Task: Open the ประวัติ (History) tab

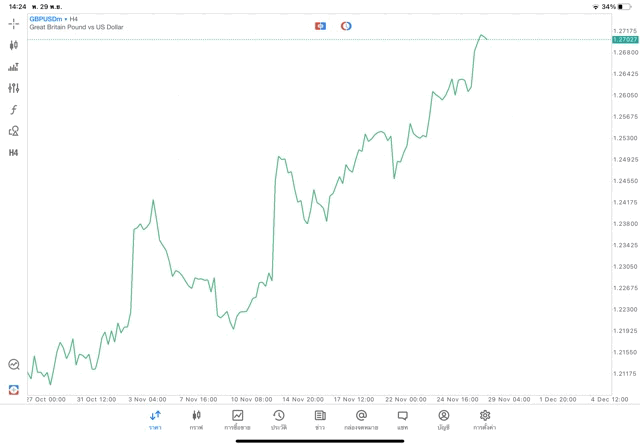Action: 279,419
